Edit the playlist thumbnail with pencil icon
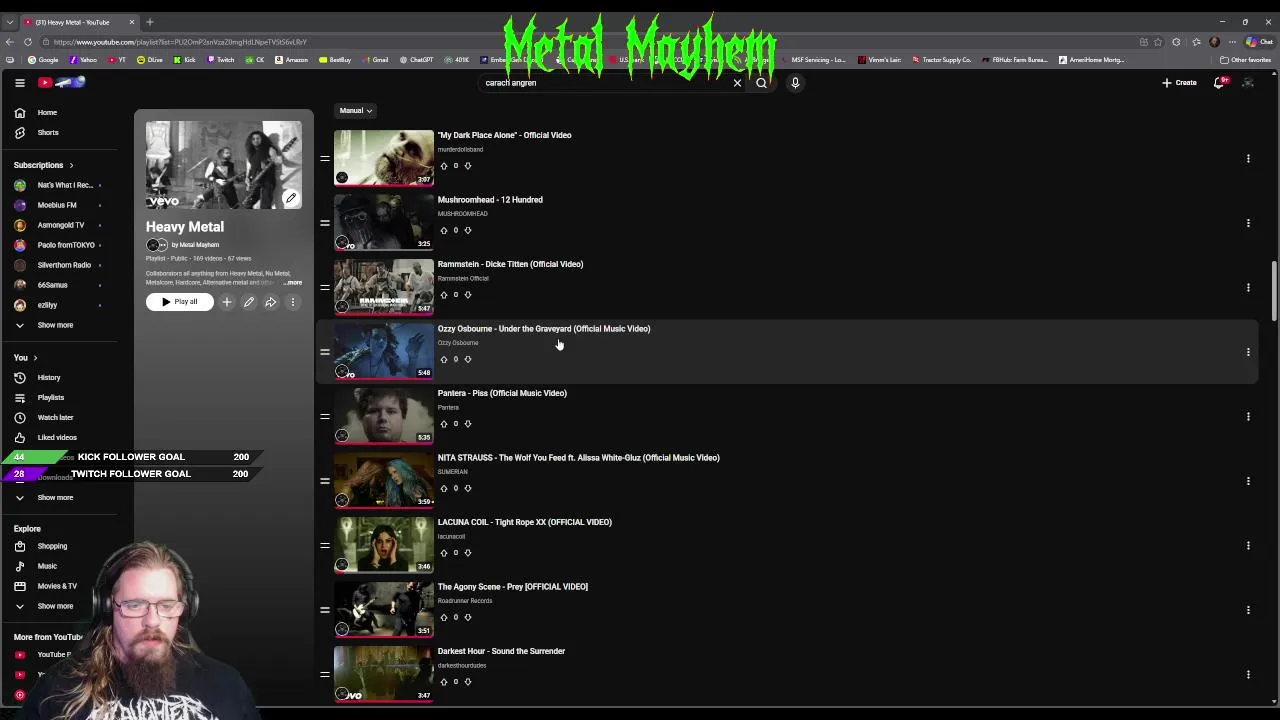Image resolution: width=1280 pixels, height=720 pixels. pyautogui.click(x=290, y=198)
